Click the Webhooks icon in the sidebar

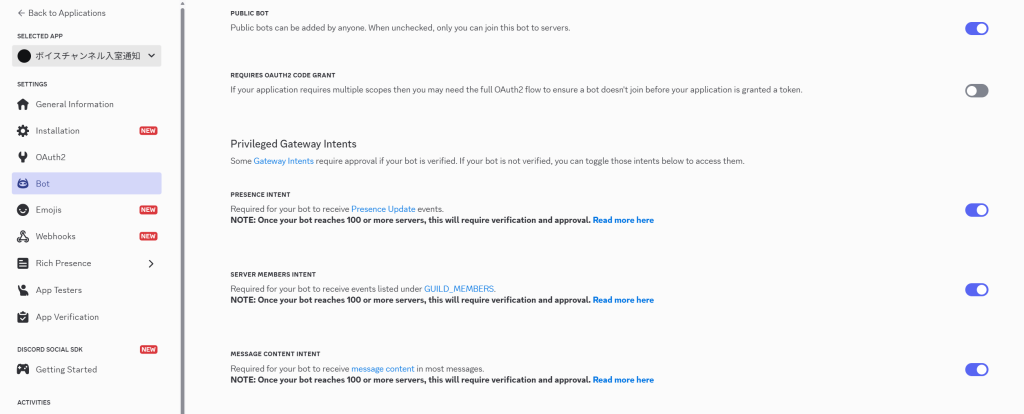[x=23, y=236]
